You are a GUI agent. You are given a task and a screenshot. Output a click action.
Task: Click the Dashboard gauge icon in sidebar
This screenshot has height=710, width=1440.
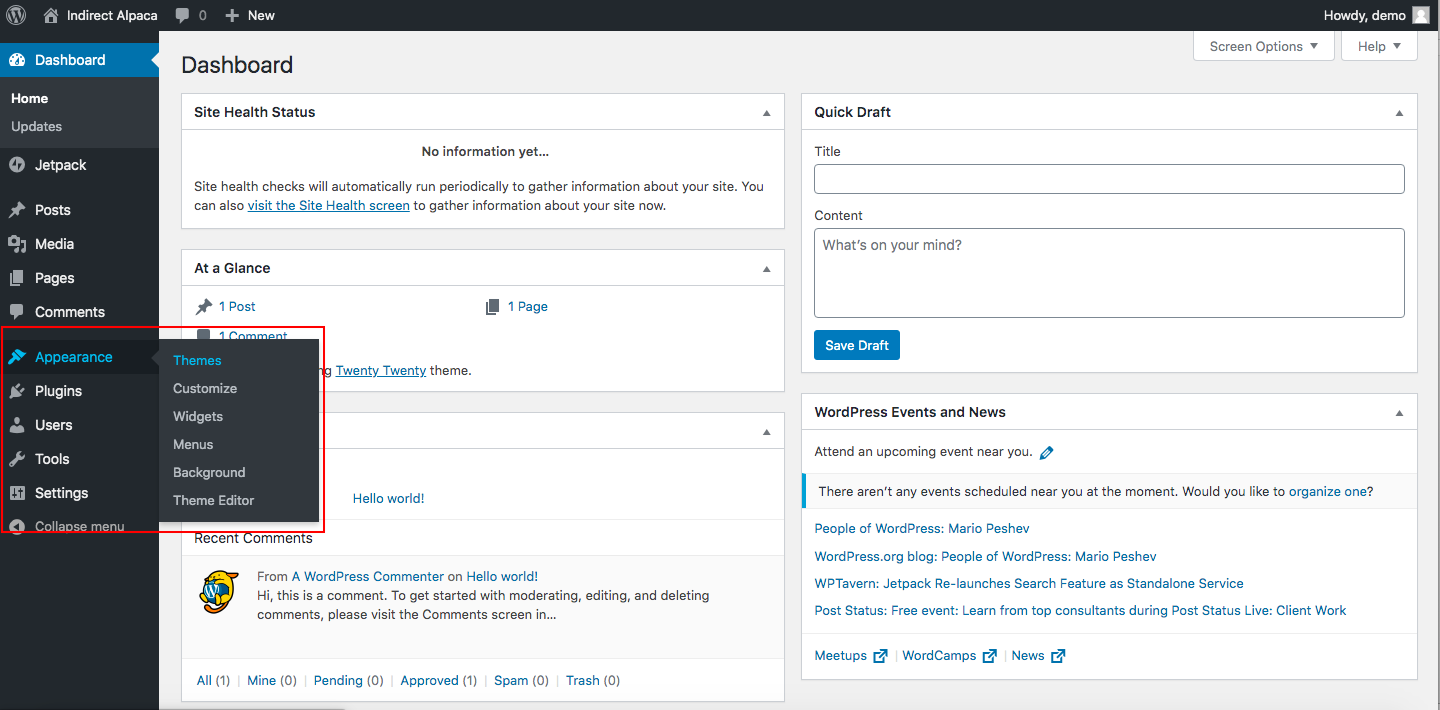[17, 60]
